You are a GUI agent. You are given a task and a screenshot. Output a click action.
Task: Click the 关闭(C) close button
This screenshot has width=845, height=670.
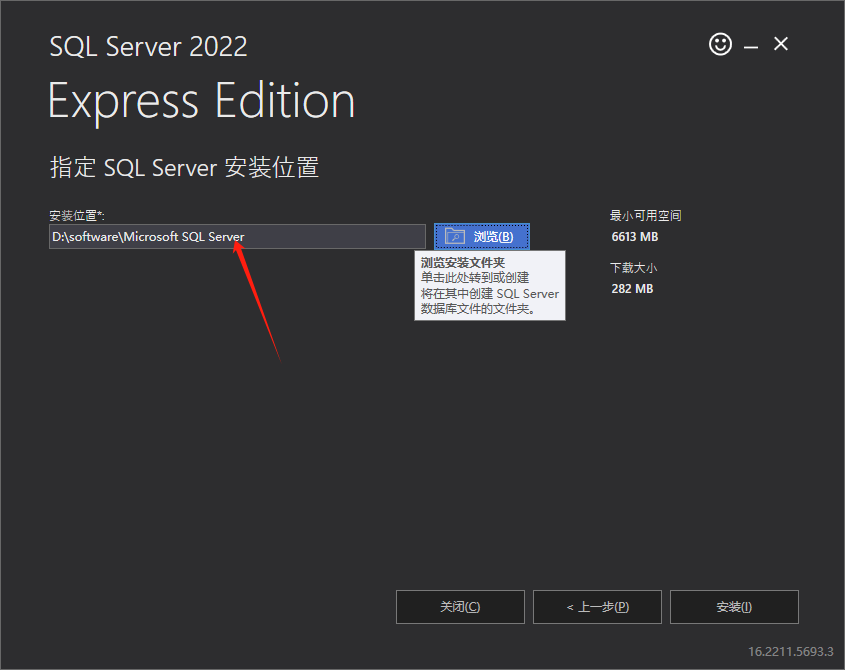(x=460, y=607)
